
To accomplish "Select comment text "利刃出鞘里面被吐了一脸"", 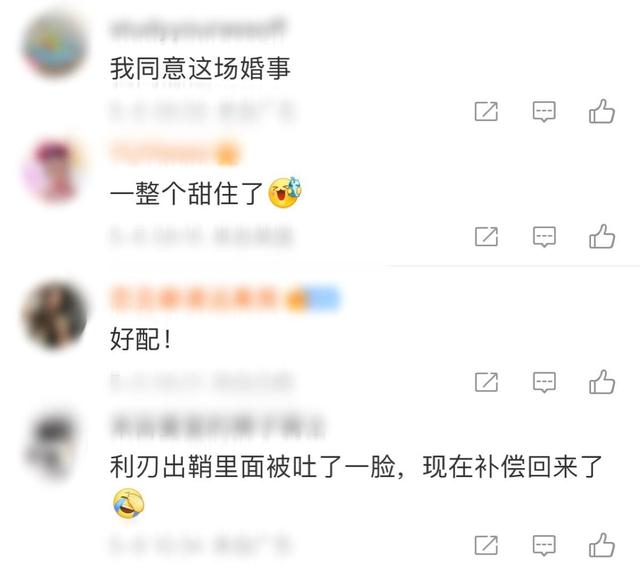I will (253, 467).
